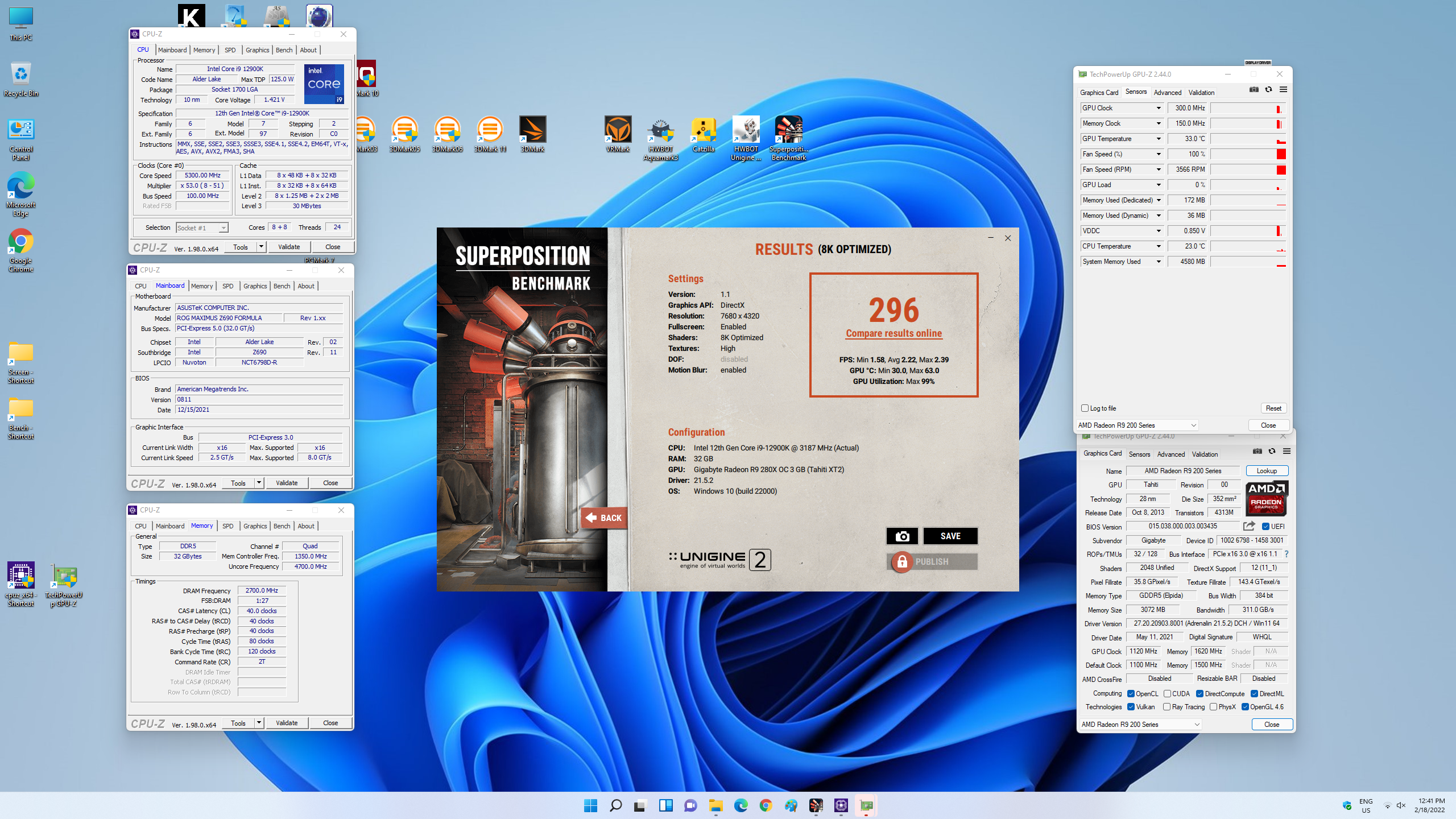Toggle the UEFI checkbox in GPU-Z

coord(1266,527)
